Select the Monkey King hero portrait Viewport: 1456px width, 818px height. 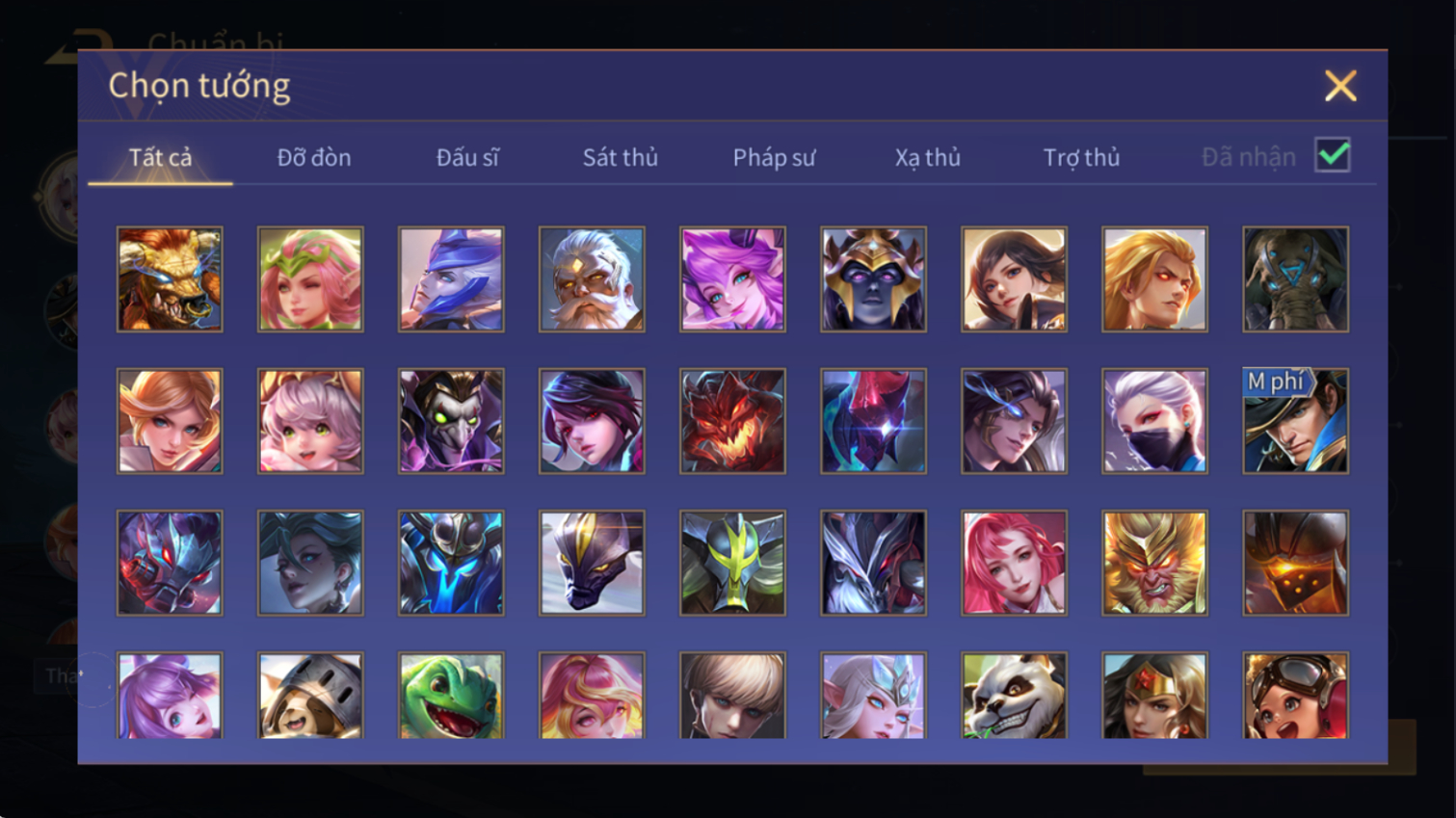click(x=1154, y=563)
